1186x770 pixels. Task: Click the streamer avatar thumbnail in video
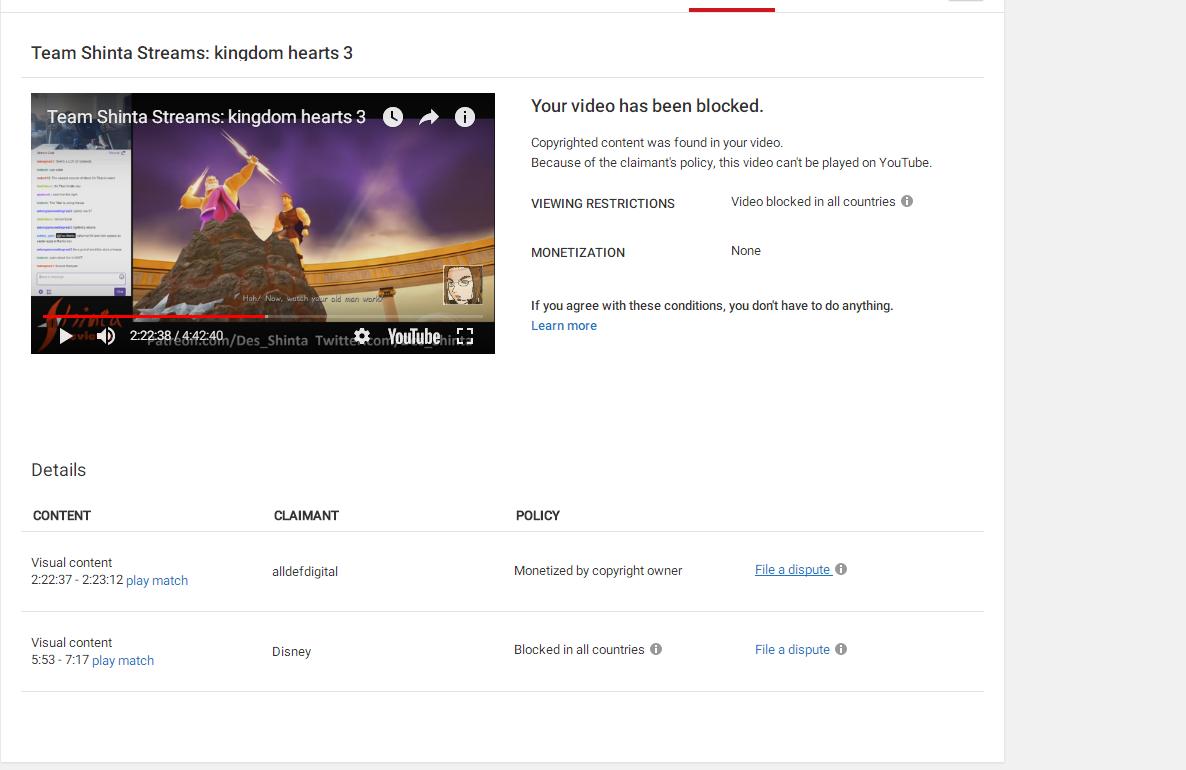pyautogui.click(x=462, y=284)
